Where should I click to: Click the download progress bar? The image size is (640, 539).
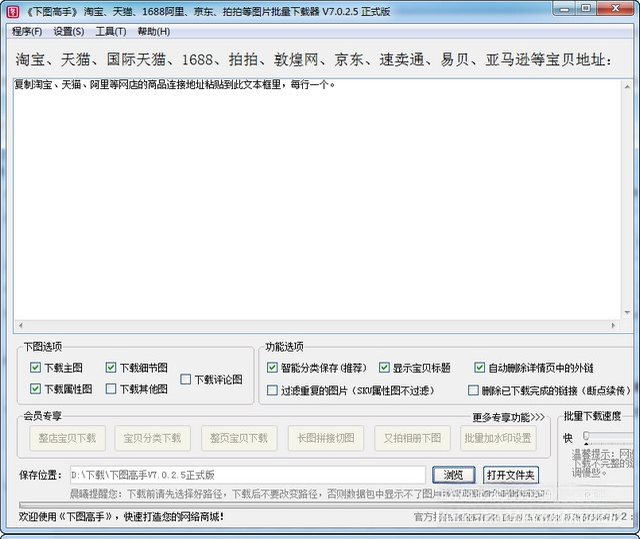click(326, 505)
